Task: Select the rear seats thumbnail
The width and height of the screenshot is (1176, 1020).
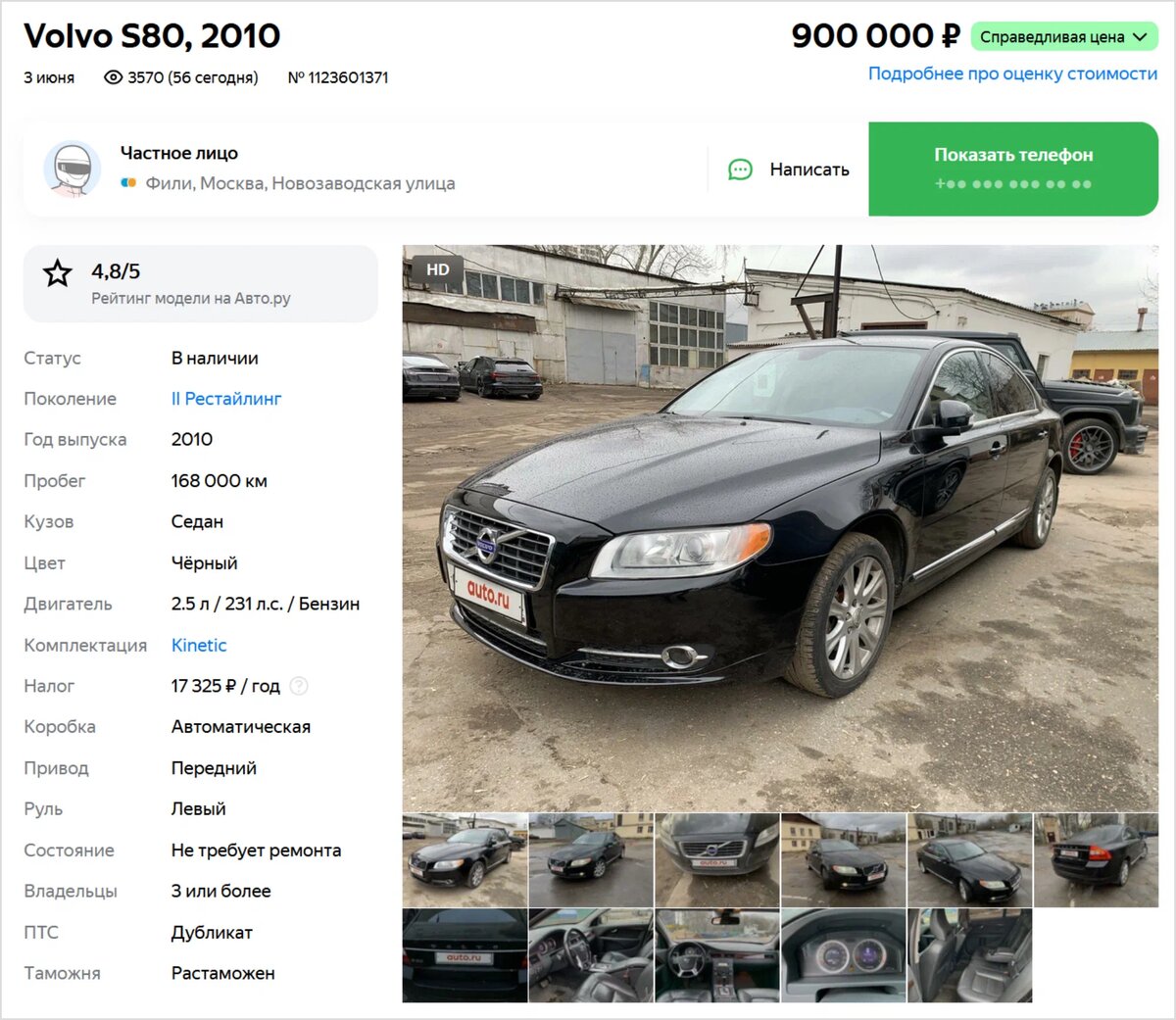Action: 970,955
